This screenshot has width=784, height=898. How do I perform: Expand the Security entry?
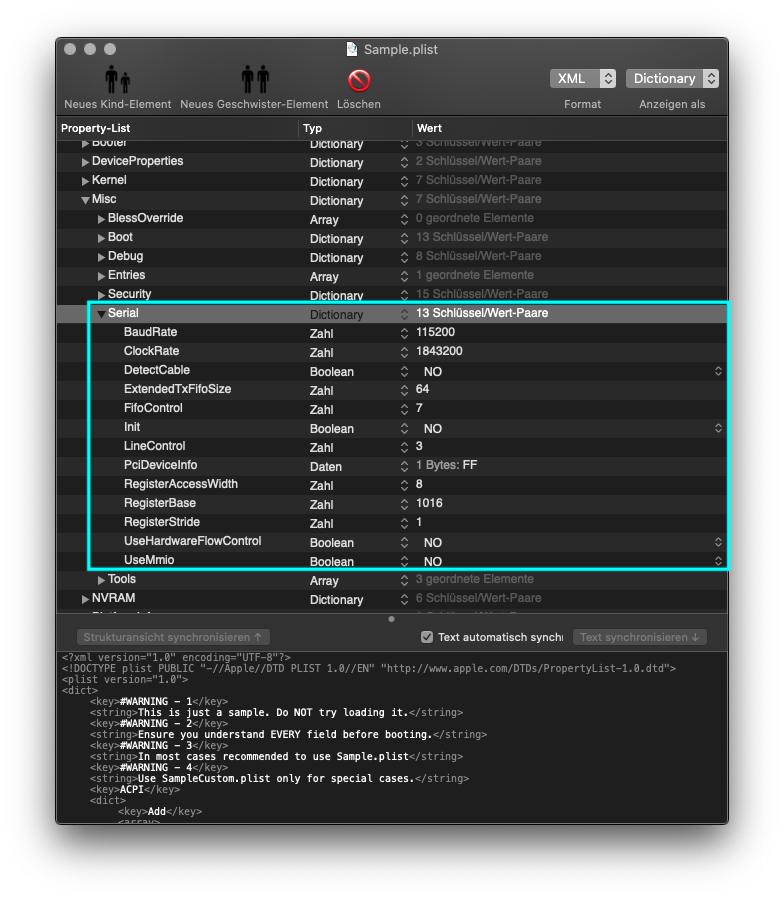tap(101, 295)
